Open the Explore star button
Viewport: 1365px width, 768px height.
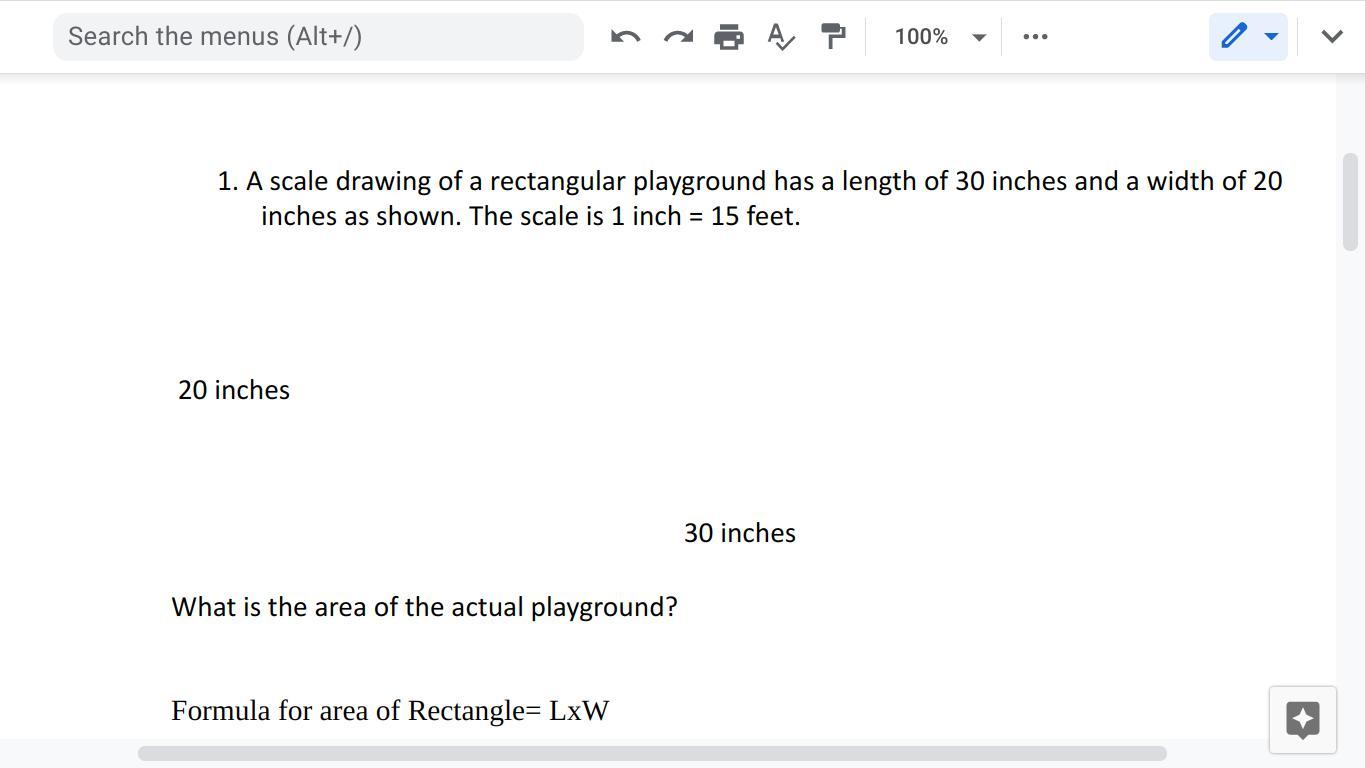[x=1303, y=720]
